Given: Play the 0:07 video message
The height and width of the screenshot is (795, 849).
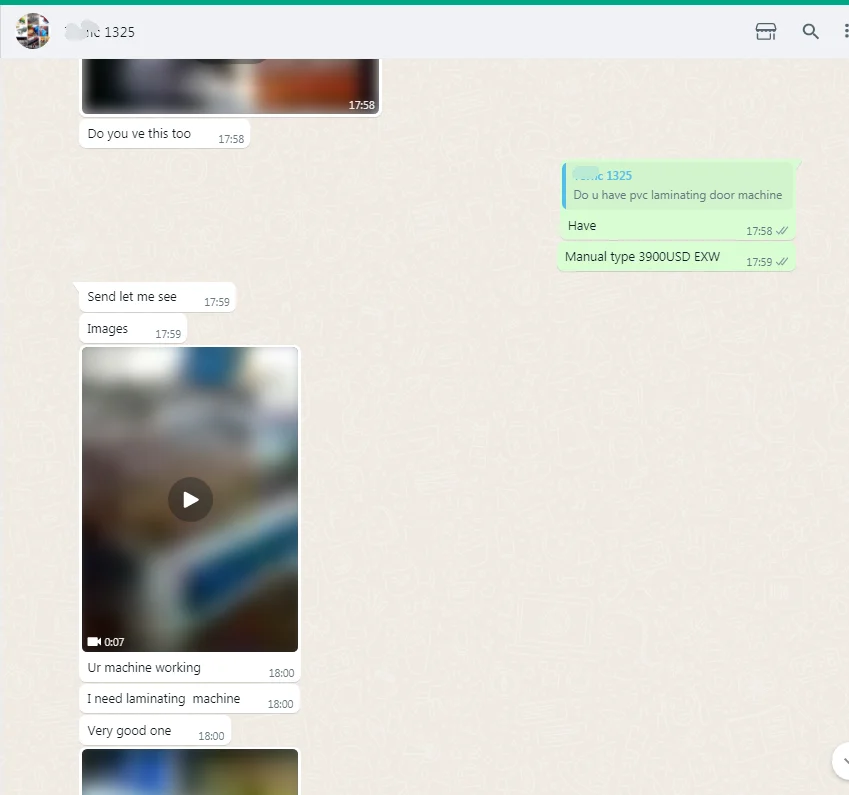Looking at the screenshot, I should (x=190, y=499).
